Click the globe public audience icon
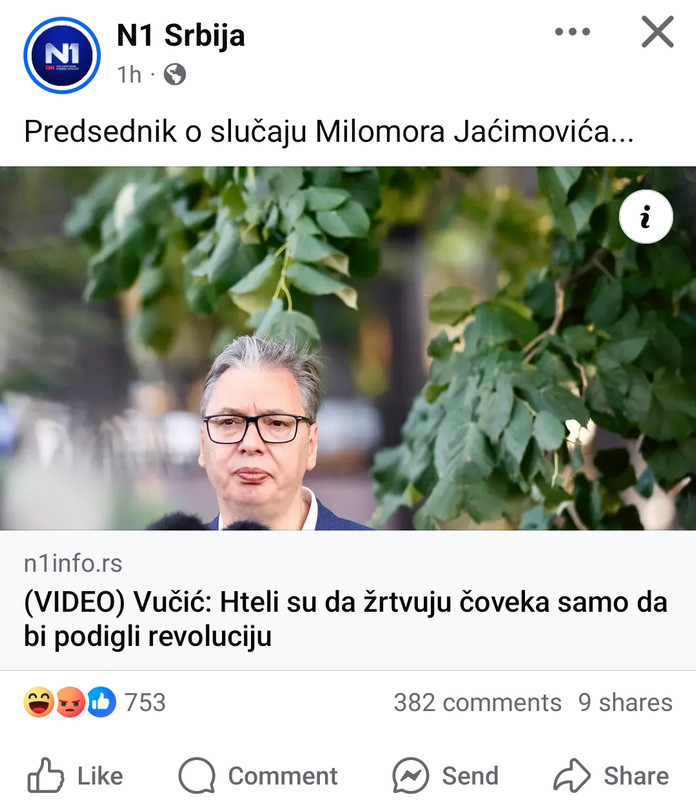Viewport: 696px width, 800px height. coord(175,74)
